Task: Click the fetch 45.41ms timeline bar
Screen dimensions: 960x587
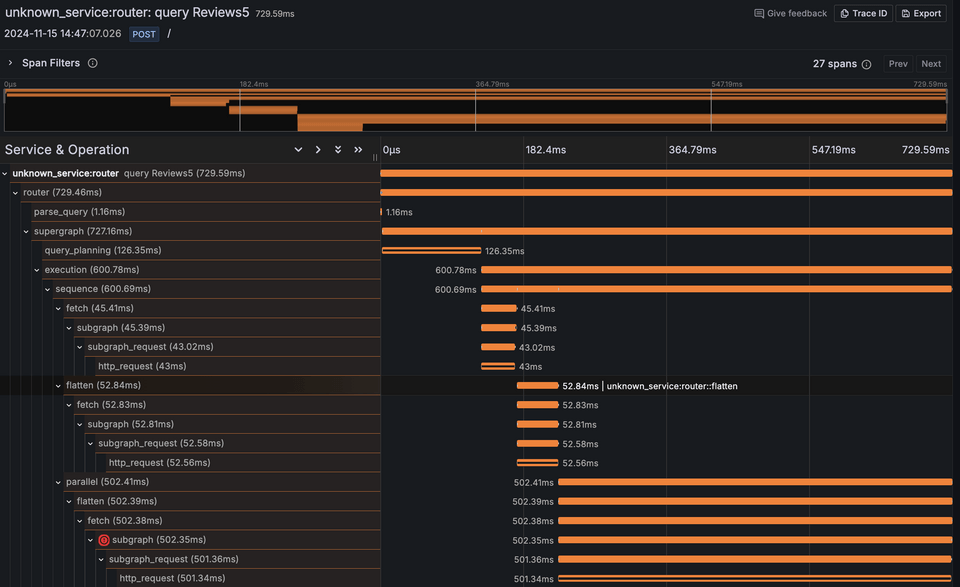Action: coord(499,308)
